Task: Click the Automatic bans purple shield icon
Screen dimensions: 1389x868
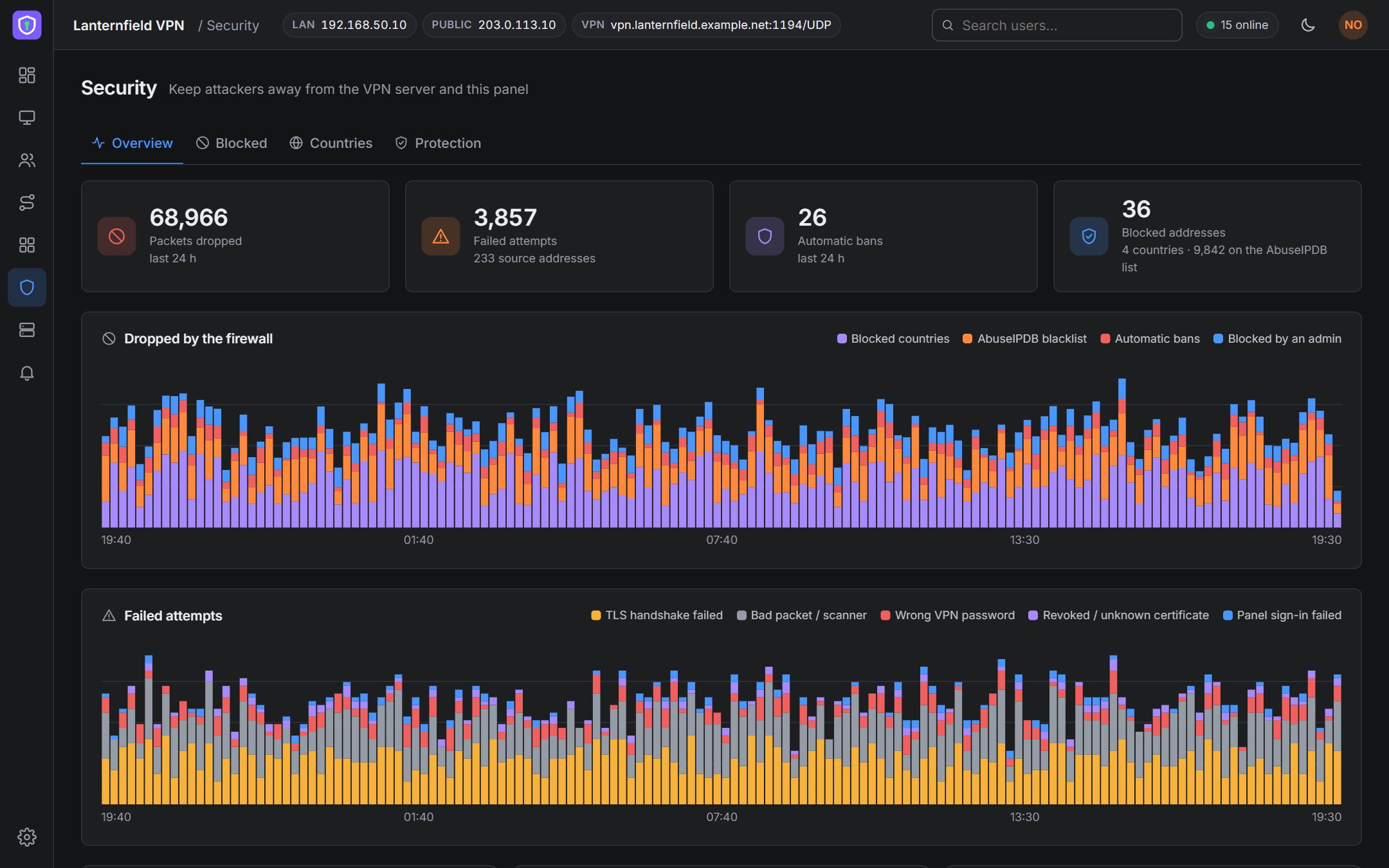Action: 765,237
